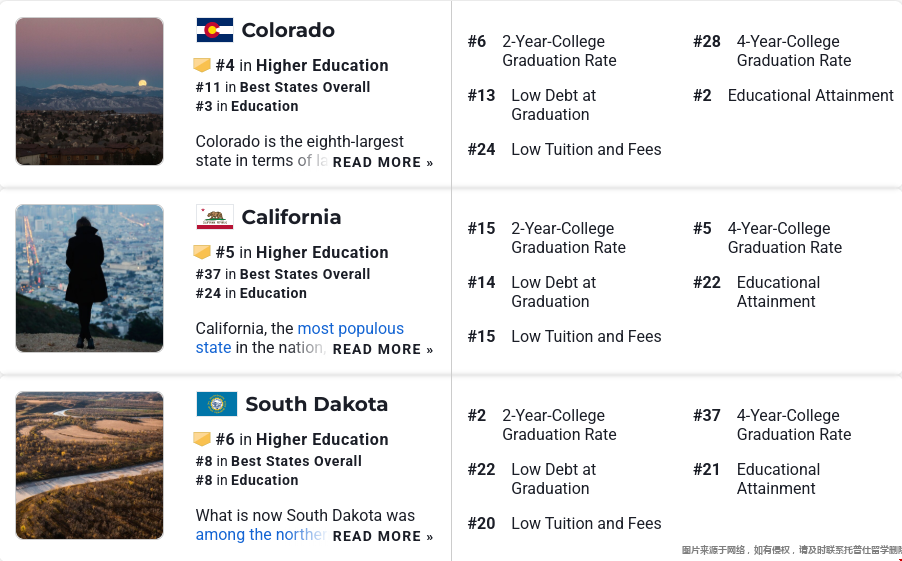Click the California state flag icon
The height and width of the screenshot is (561, 902).
(x=215, y=217)
